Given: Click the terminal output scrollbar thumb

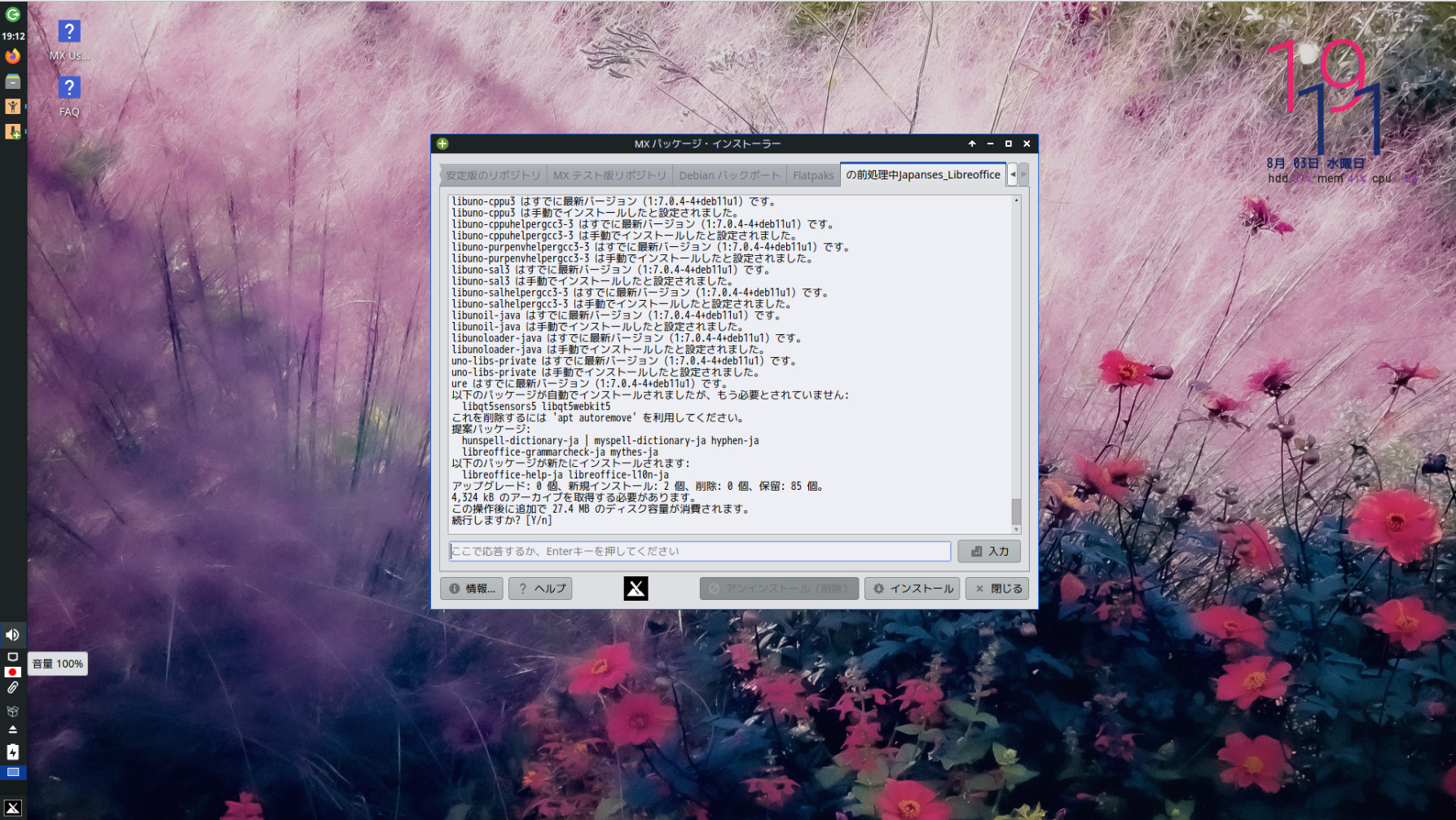Looking at the screenshot, I should tap(1016, 512).
